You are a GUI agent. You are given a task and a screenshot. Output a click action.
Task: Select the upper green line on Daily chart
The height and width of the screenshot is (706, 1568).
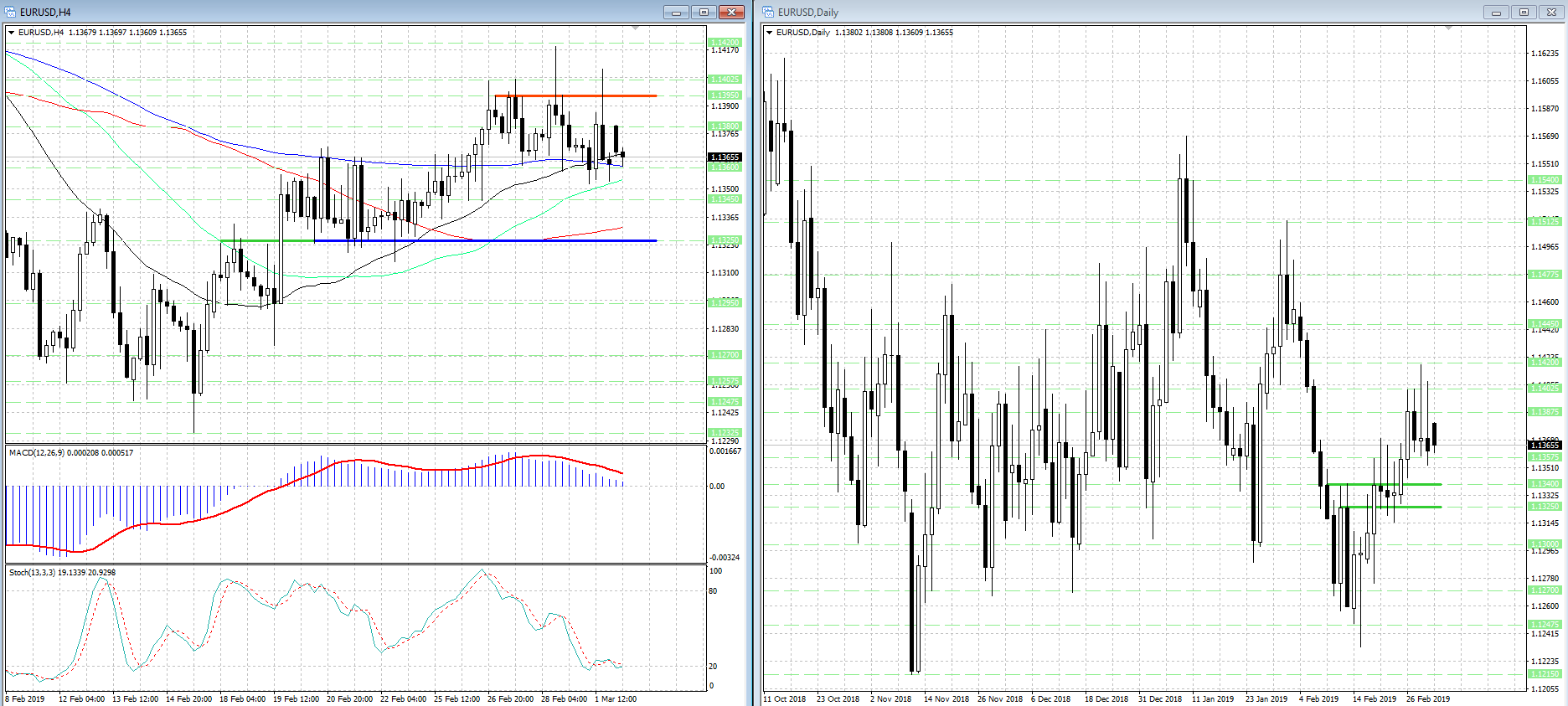click(x=1385, y=484)
